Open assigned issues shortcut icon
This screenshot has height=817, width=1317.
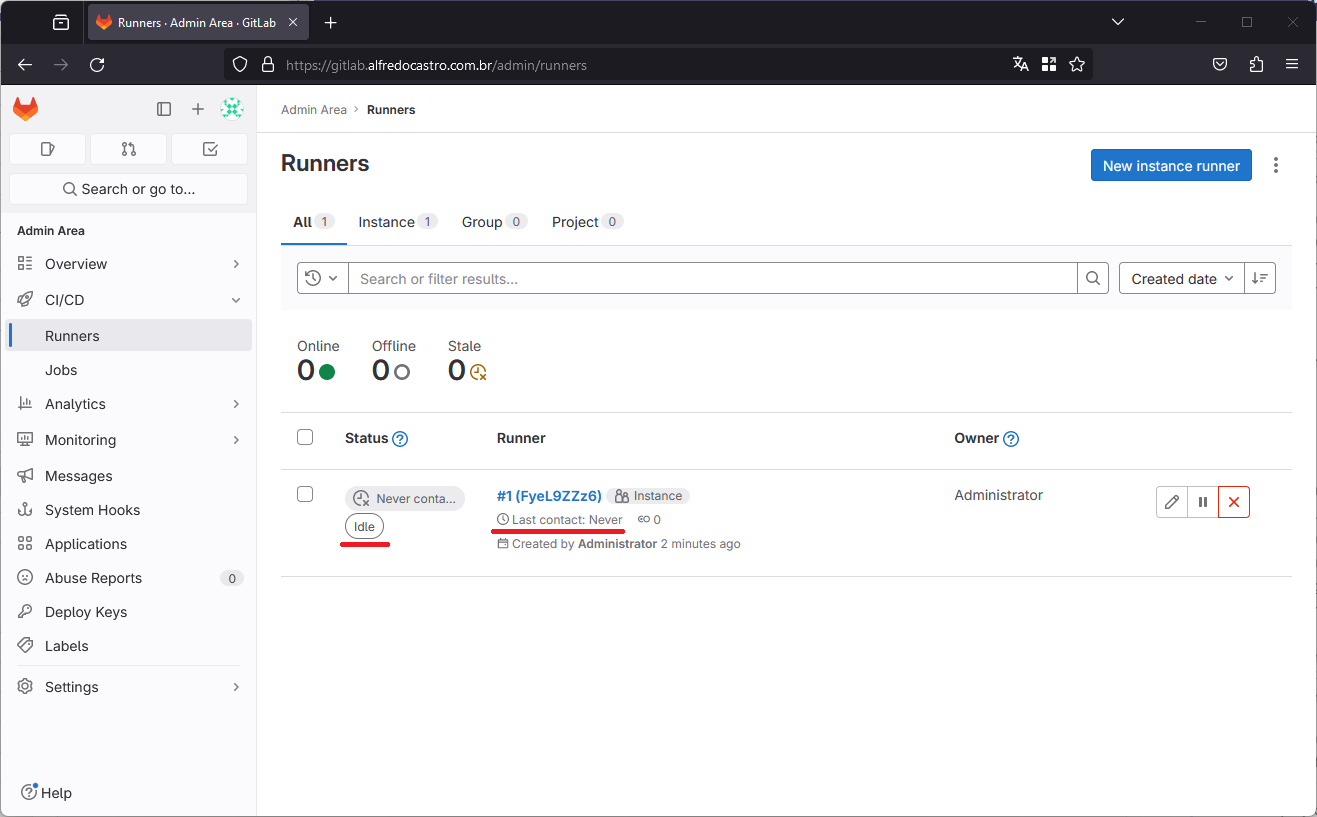tap(47, 149)
